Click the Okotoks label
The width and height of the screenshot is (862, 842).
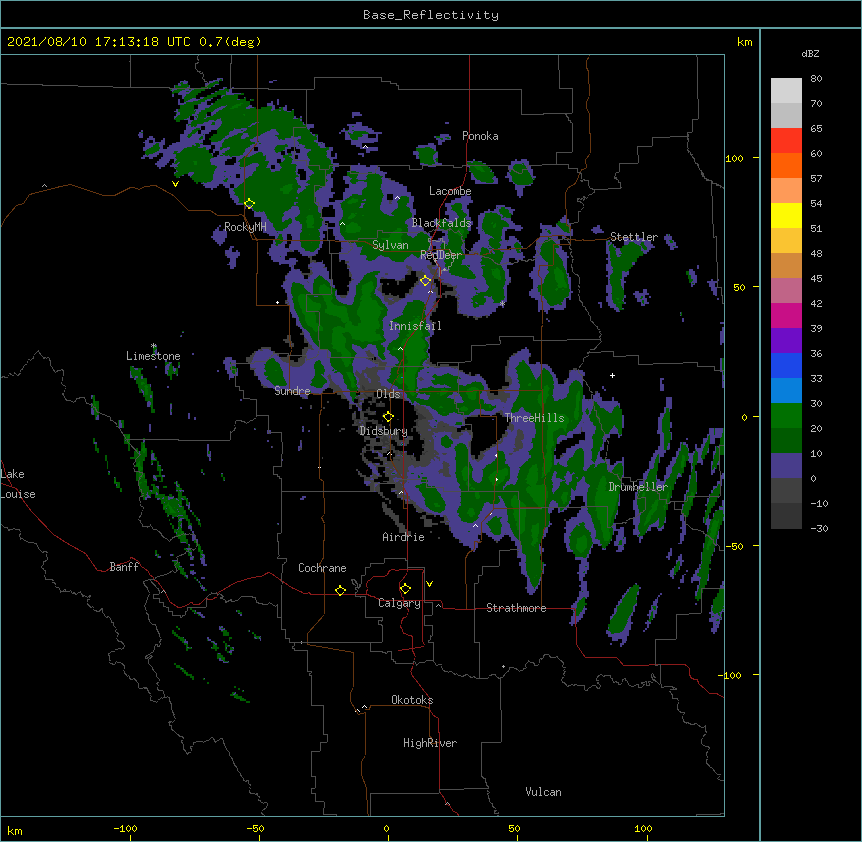(412, 700)
